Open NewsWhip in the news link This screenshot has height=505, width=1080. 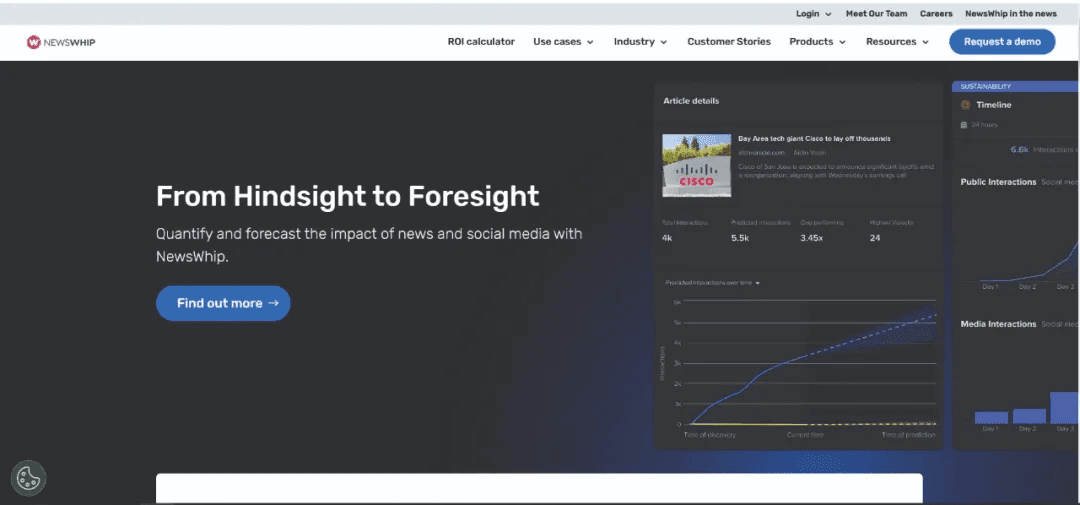coord(1010,14)
